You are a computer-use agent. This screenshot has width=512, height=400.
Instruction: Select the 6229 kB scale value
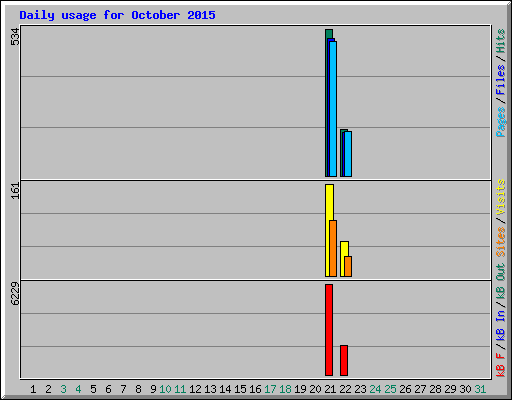click(x=15, y=294)
